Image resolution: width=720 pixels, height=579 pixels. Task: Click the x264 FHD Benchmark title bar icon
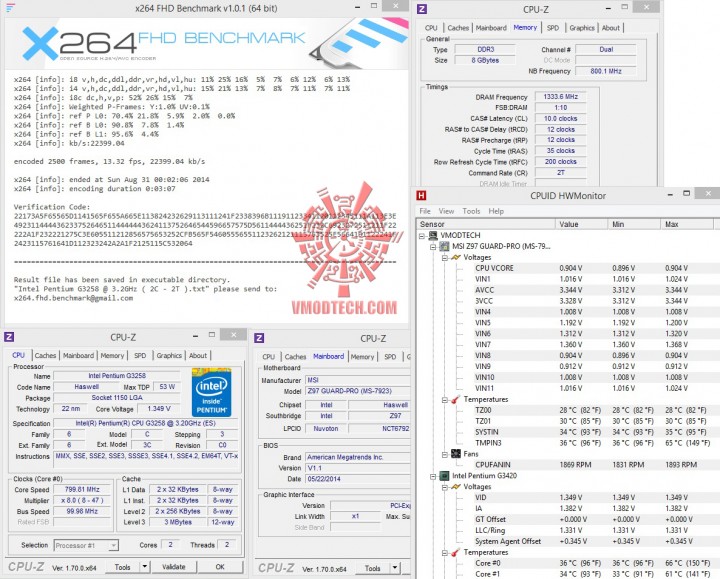pyautogui.click(x=10, y=8)
